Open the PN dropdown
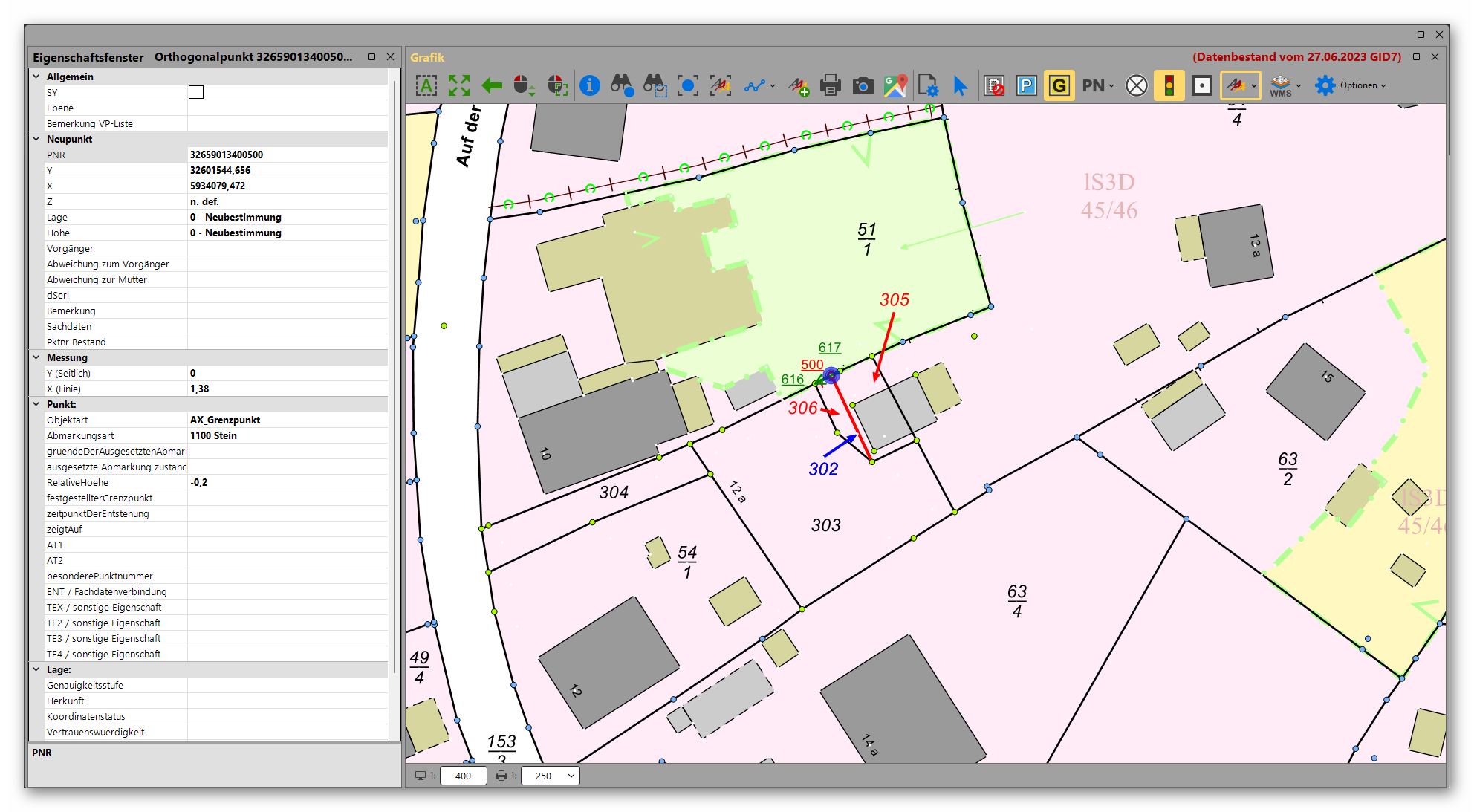 pyautogui.click(x=1097, y=85)
